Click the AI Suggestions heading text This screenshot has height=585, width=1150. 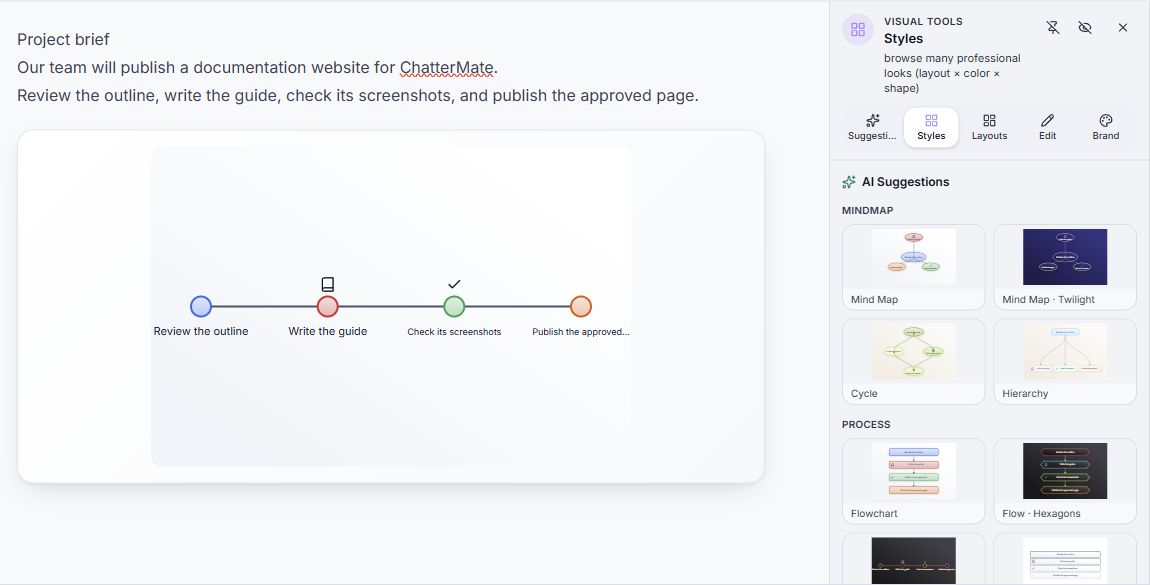pyautogui.click(x=906, y=182)
